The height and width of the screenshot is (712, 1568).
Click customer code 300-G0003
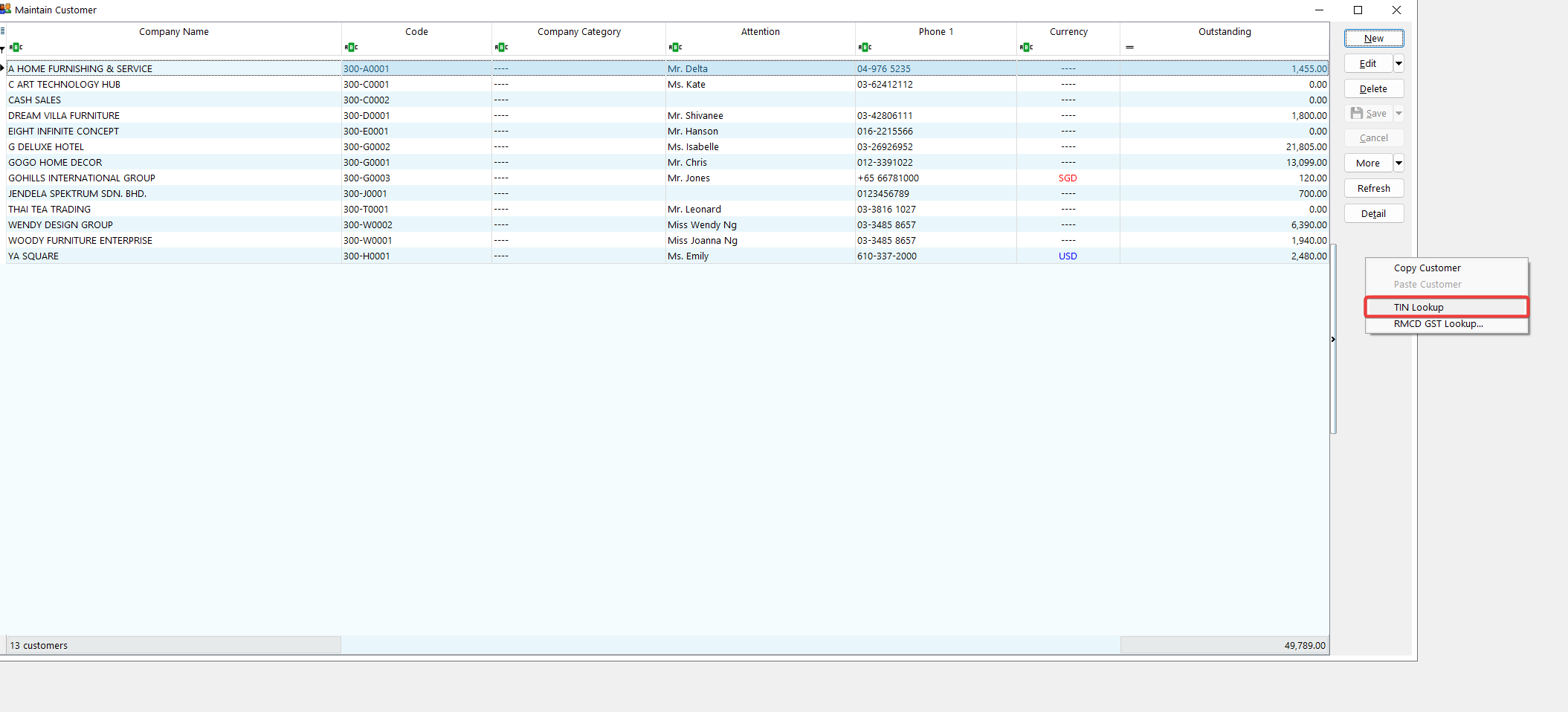pos(367,178)
